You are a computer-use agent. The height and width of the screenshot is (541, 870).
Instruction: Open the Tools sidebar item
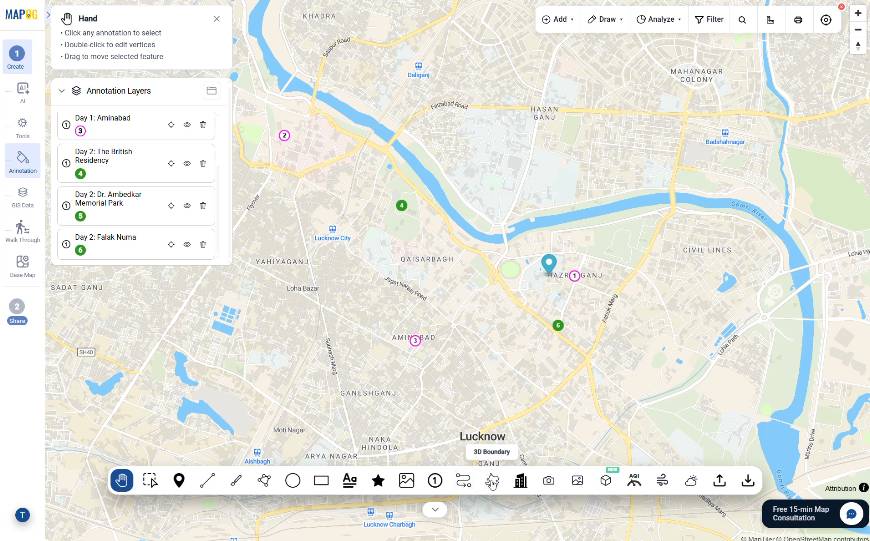(x=22, y=128)
